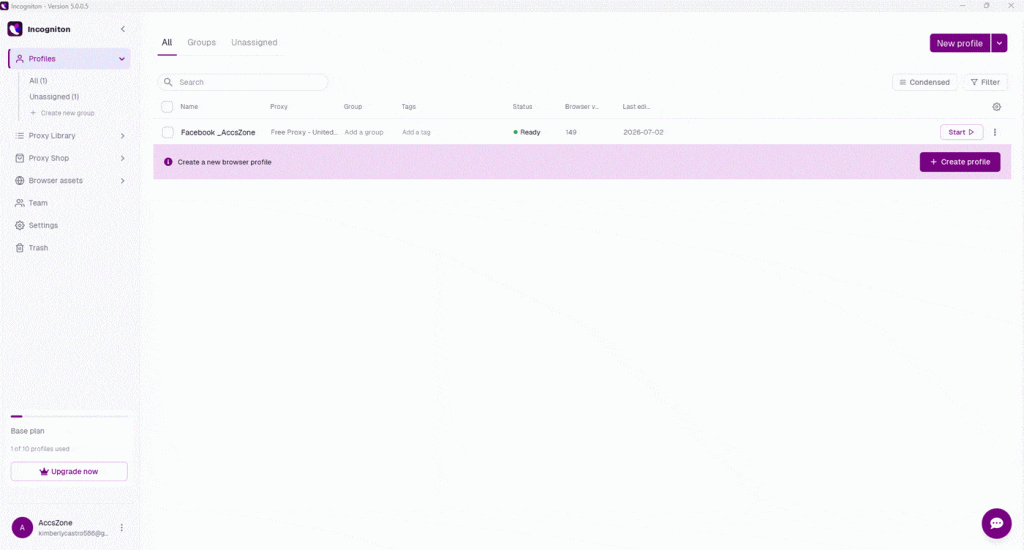Click the Proxy column header
Screen dimensions: 1024x550
pos(279,106)
